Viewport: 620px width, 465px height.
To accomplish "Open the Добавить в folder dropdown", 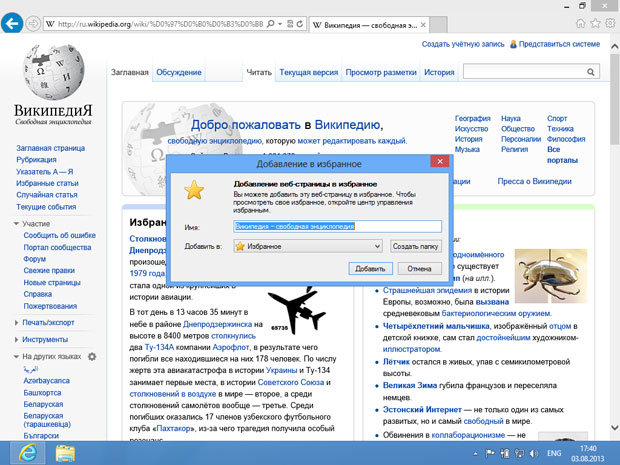I will coord(308,246).
